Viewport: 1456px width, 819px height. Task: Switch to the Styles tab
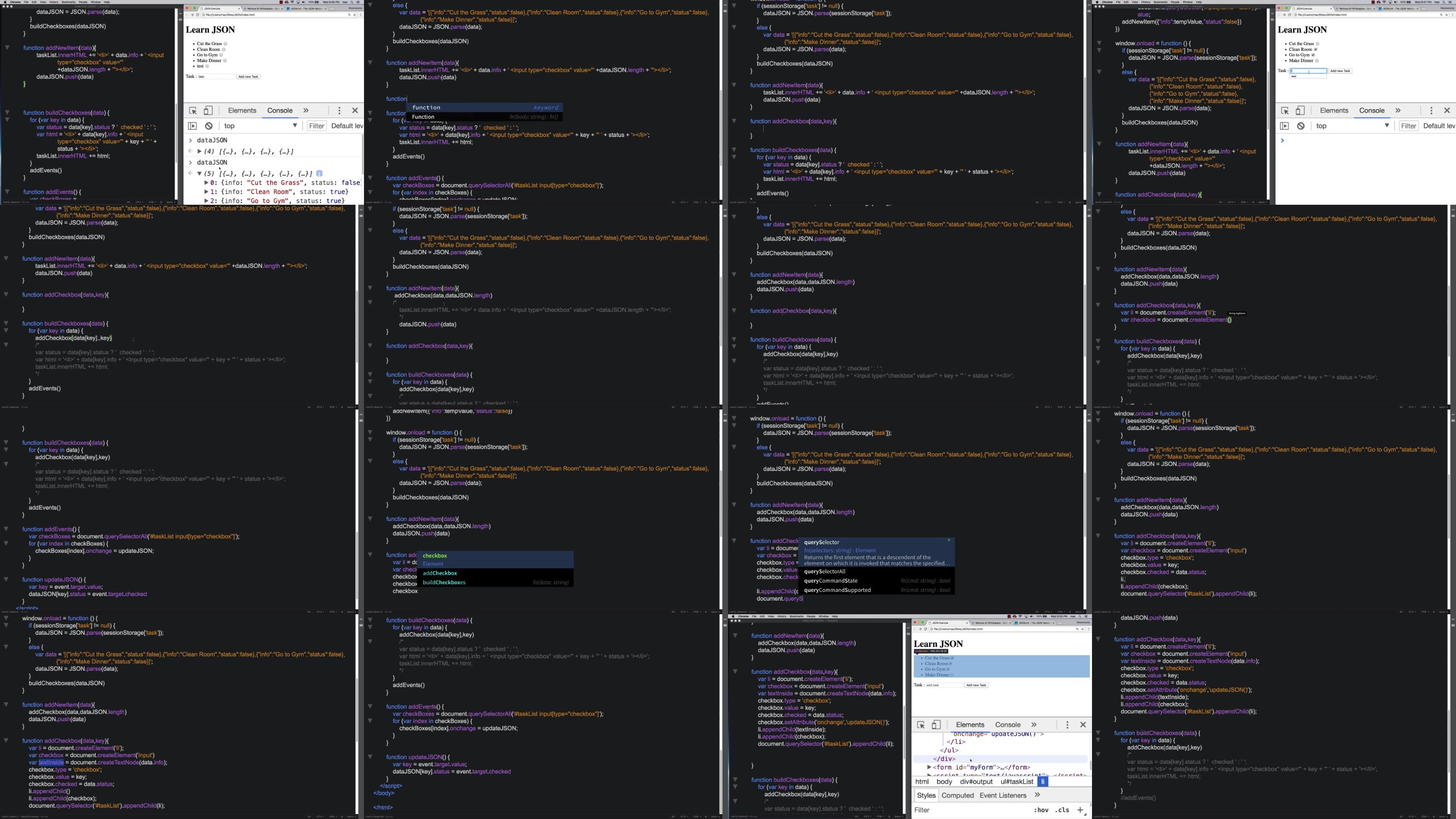(x=926, y=795)
